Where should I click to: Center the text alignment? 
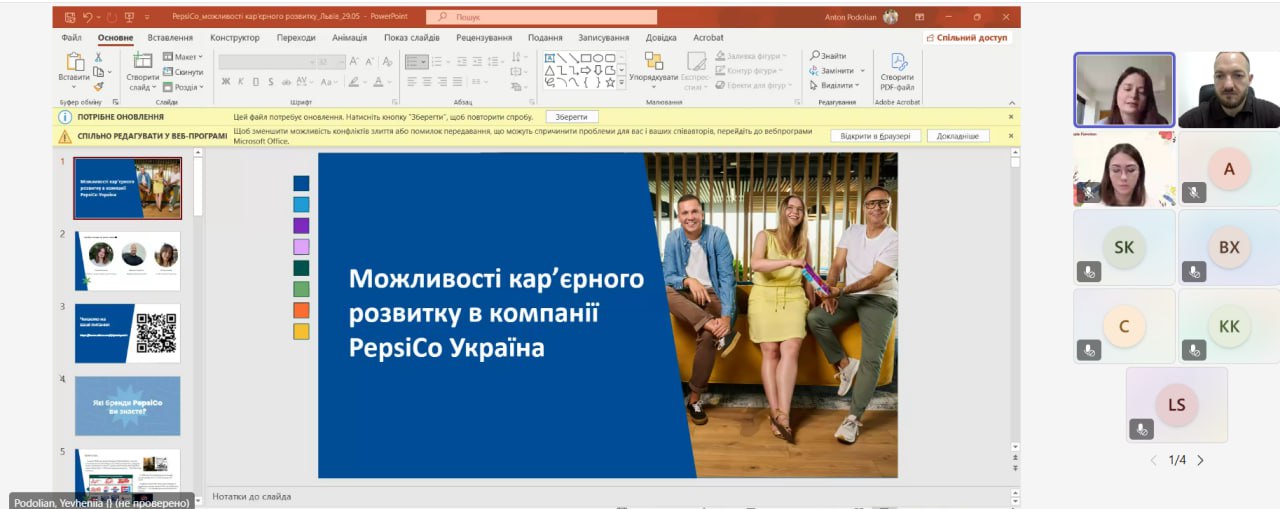pyautogui.click(x=427, y=82)
